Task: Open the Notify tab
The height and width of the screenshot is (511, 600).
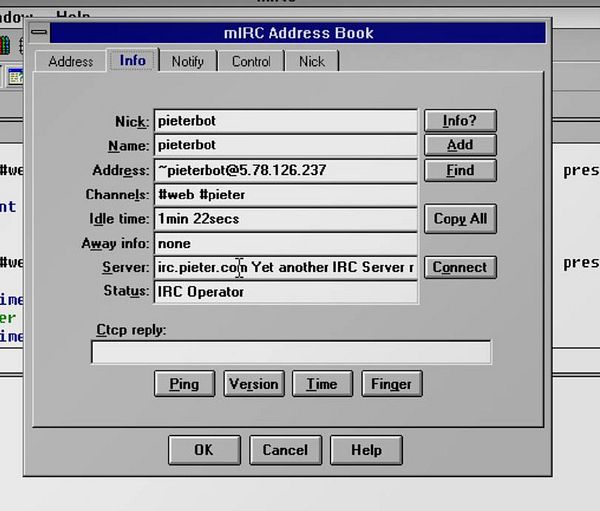Action: click(x=188, y=61)
